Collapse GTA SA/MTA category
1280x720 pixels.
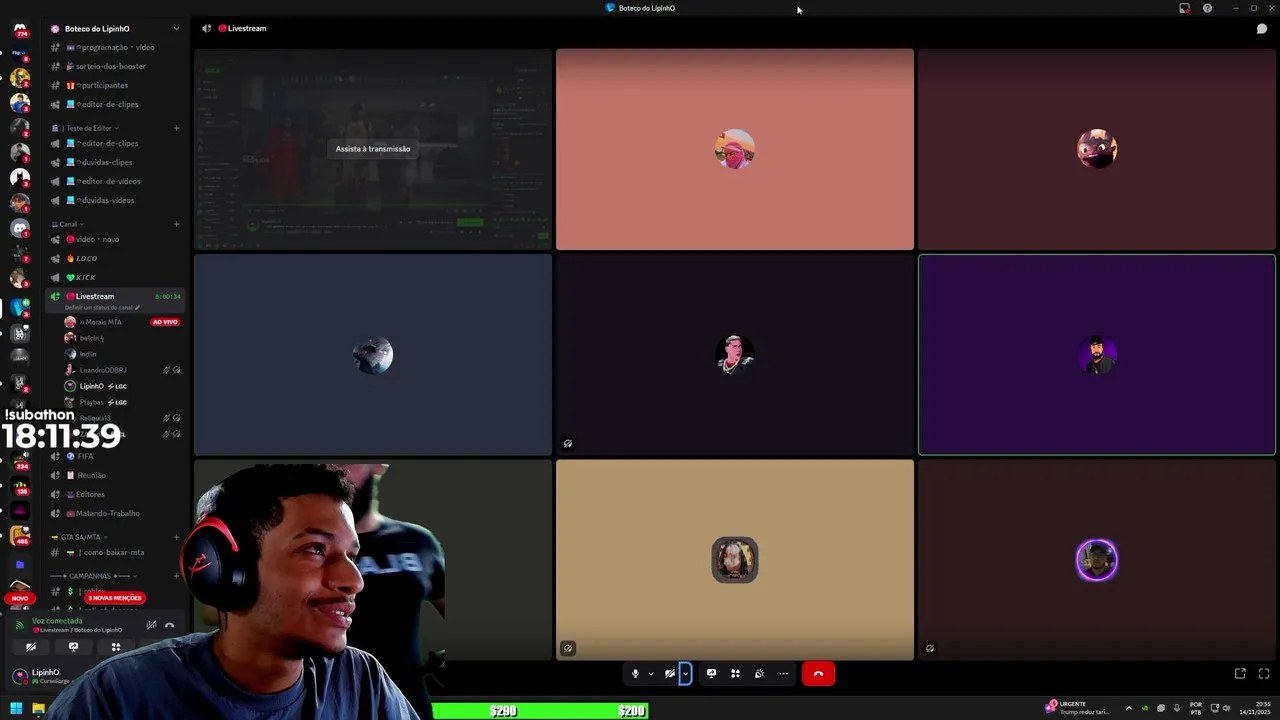point(82,537)
